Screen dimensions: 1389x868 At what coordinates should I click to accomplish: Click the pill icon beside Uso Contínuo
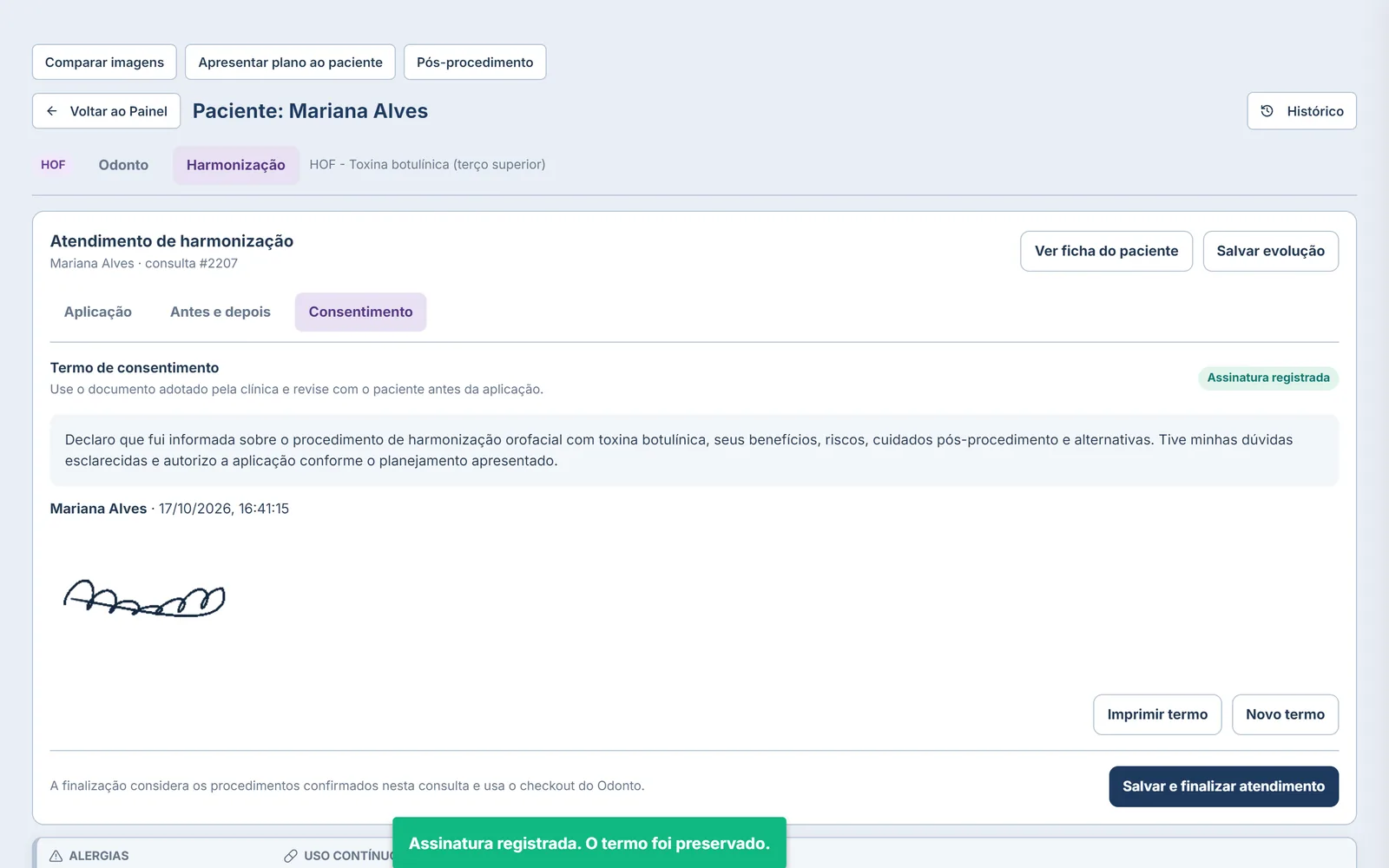291,856
